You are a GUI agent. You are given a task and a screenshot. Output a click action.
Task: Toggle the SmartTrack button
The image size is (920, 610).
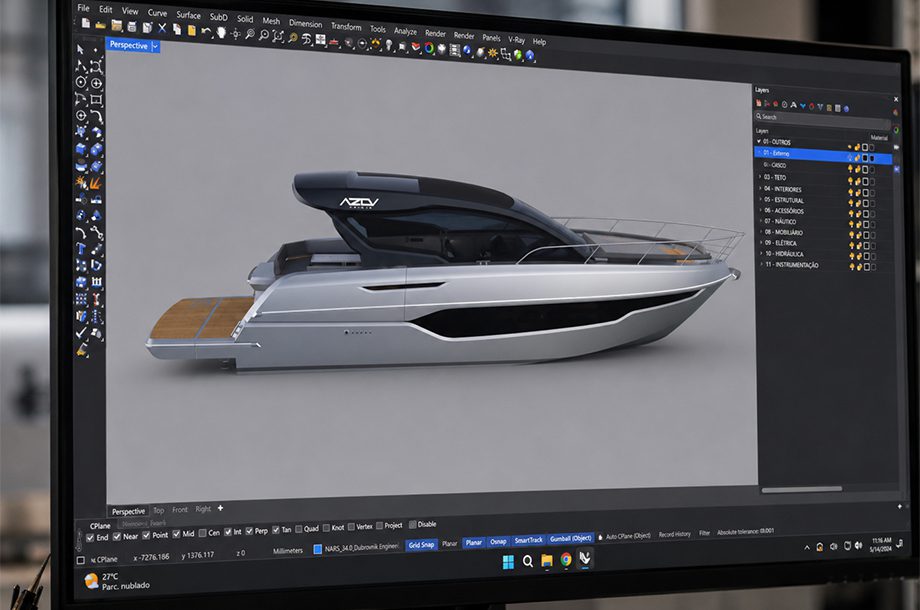(528, 540)
